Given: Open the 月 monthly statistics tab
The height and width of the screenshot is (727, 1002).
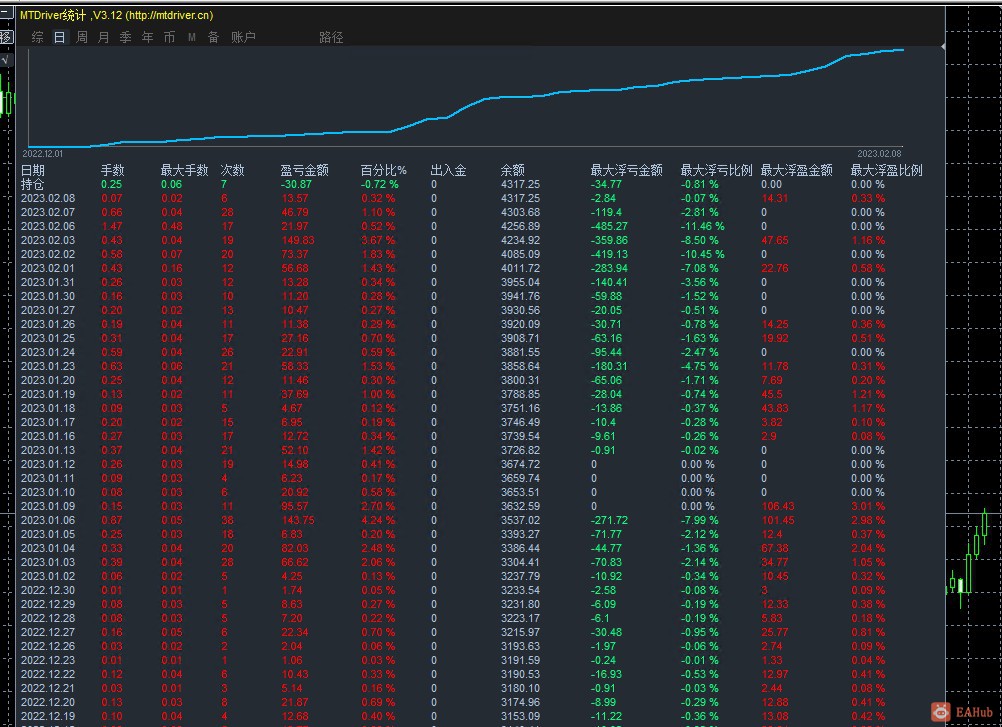Looking at the screenshot, I should [x=103, y=37].
